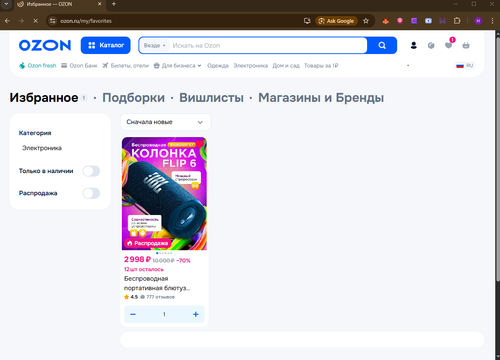Expand the Везде search scope dropdown
500x360 pixels.
[155, 46]
